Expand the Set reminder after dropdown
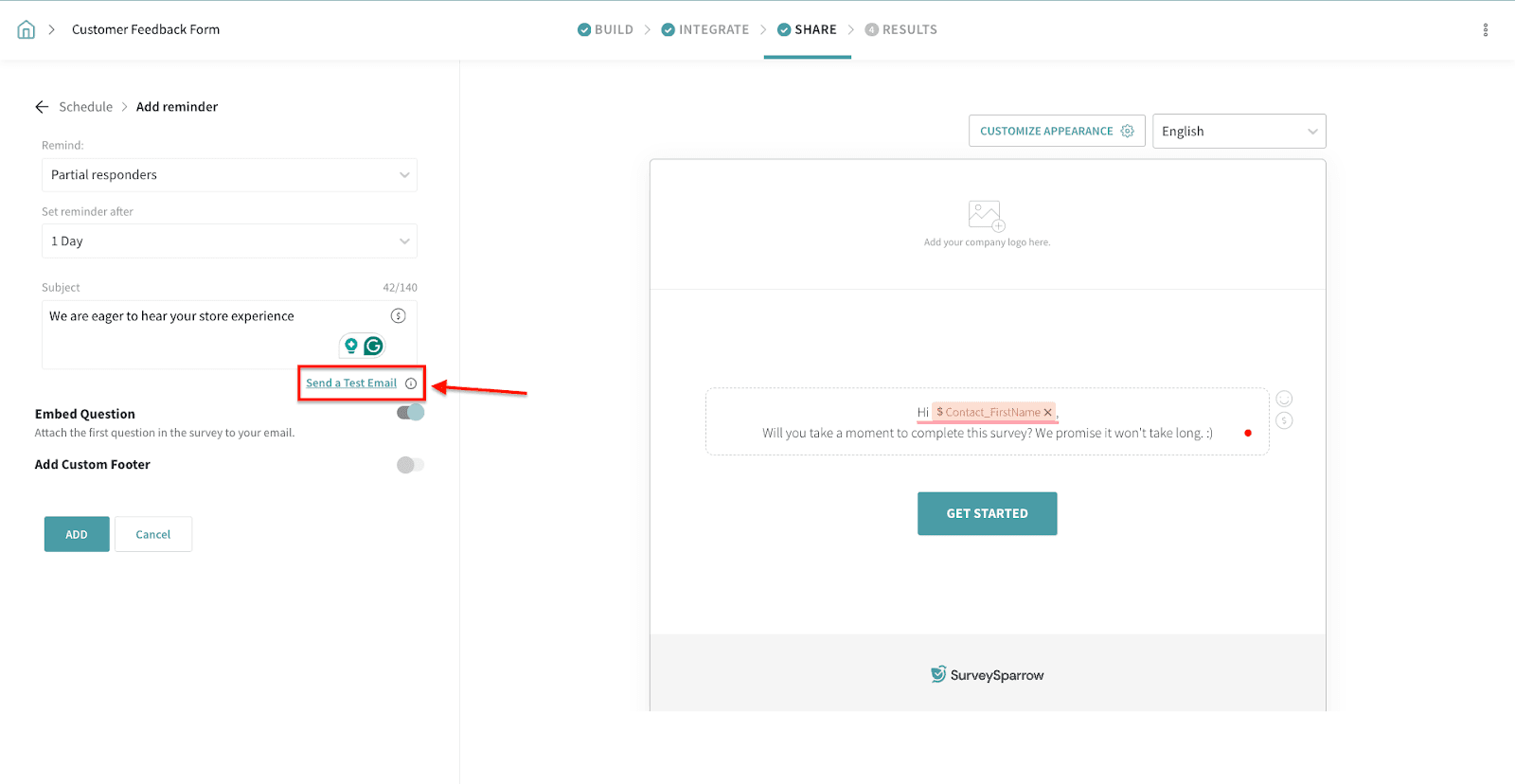The width and height of the screenshot is (1515, 784). 229,241
